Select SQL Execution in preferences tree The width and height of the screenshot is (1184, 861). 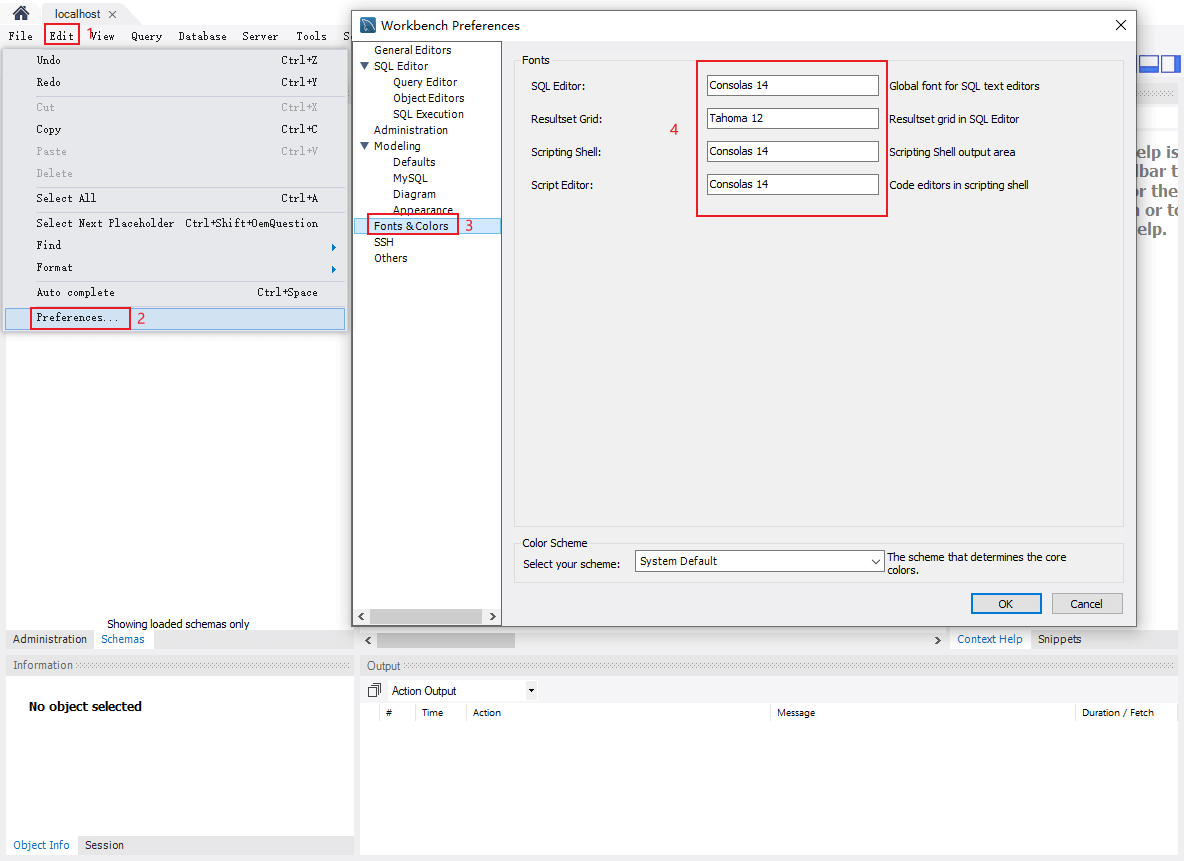428,114
